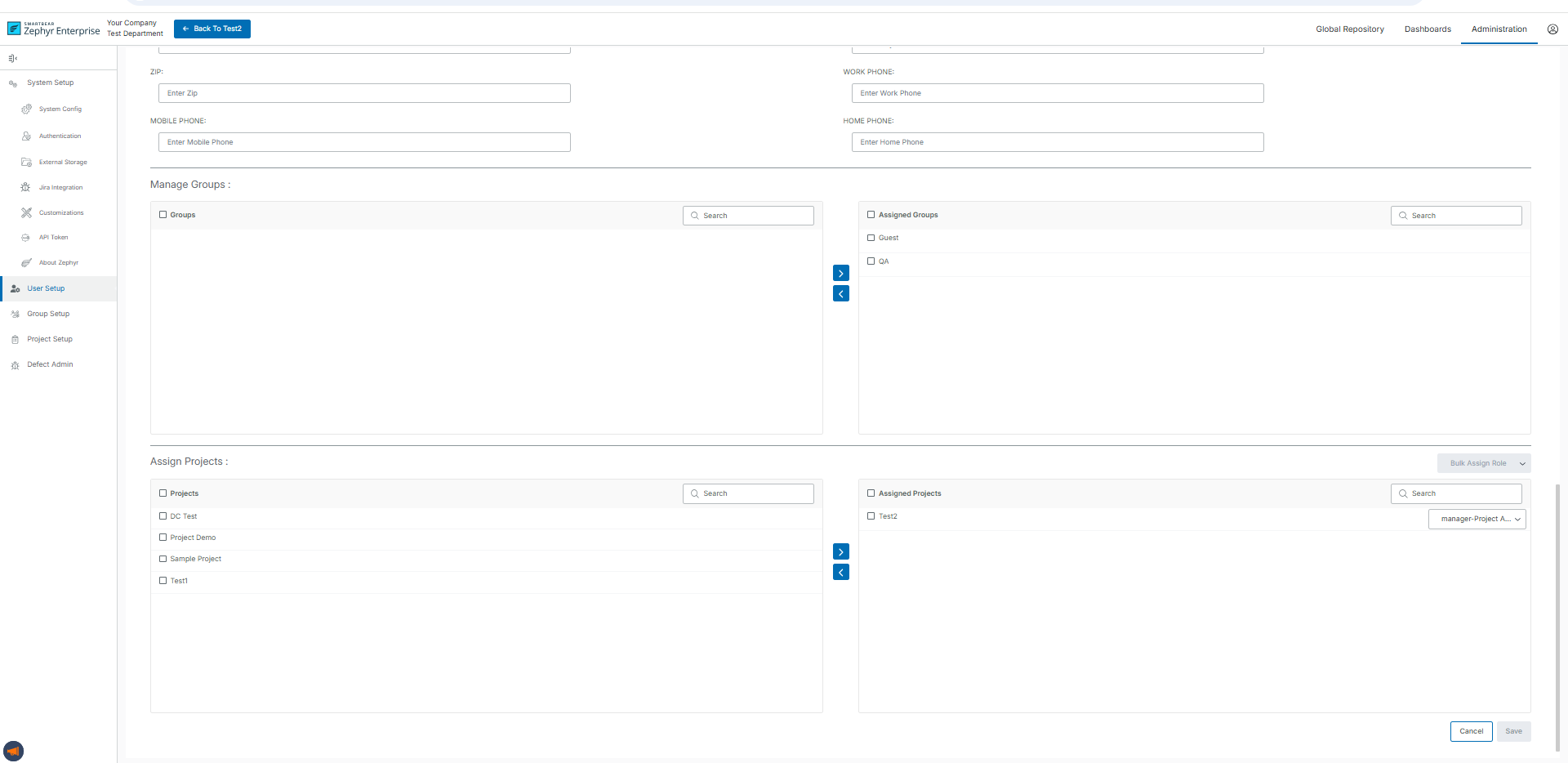Check the Guest assigned group checkbox
Viewport: 1568px width, 763px height.
coord(871,238)
